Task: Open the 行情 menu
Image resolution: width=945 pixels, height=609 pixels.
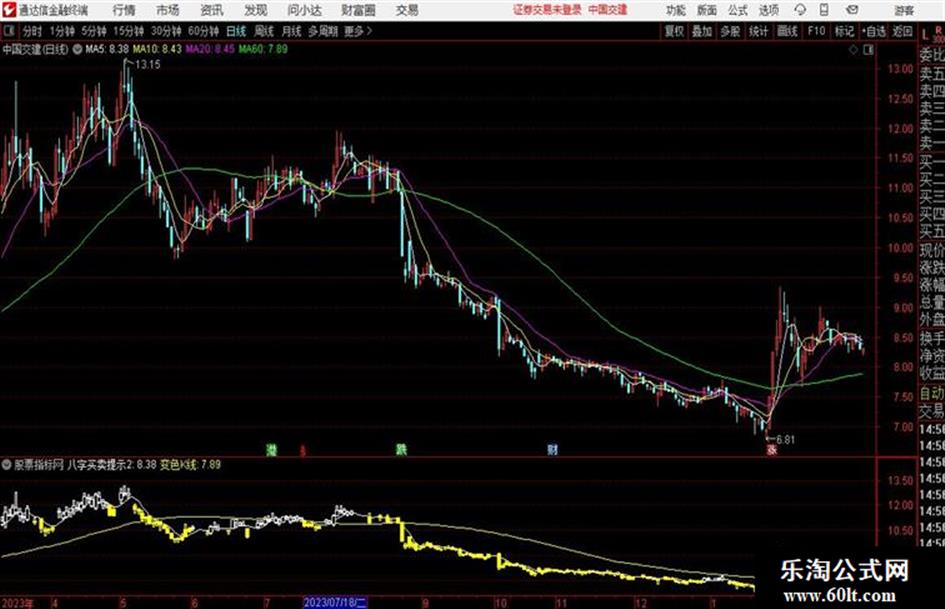Action: 124,10
